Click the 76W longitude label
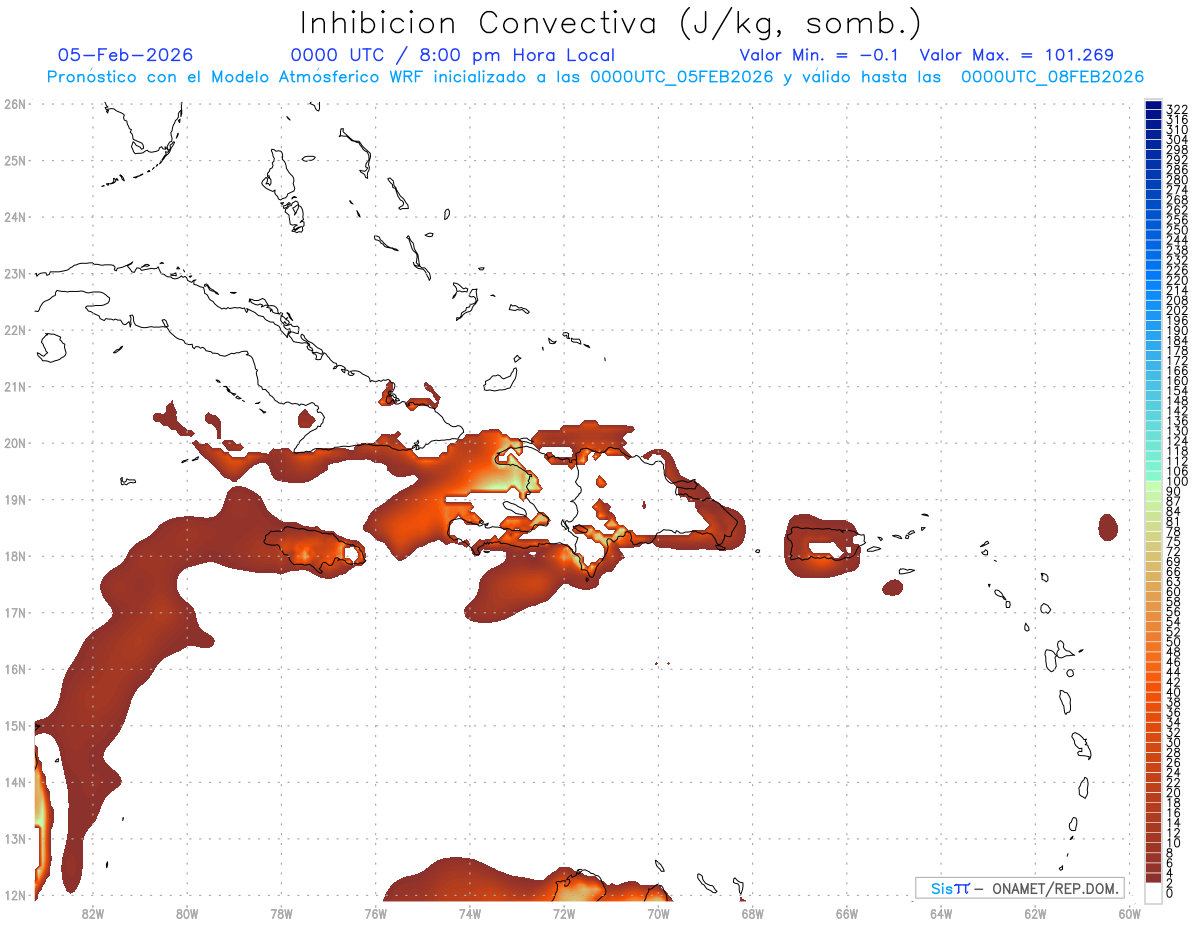Screen dimensions: 1200x927 point(375,913)
